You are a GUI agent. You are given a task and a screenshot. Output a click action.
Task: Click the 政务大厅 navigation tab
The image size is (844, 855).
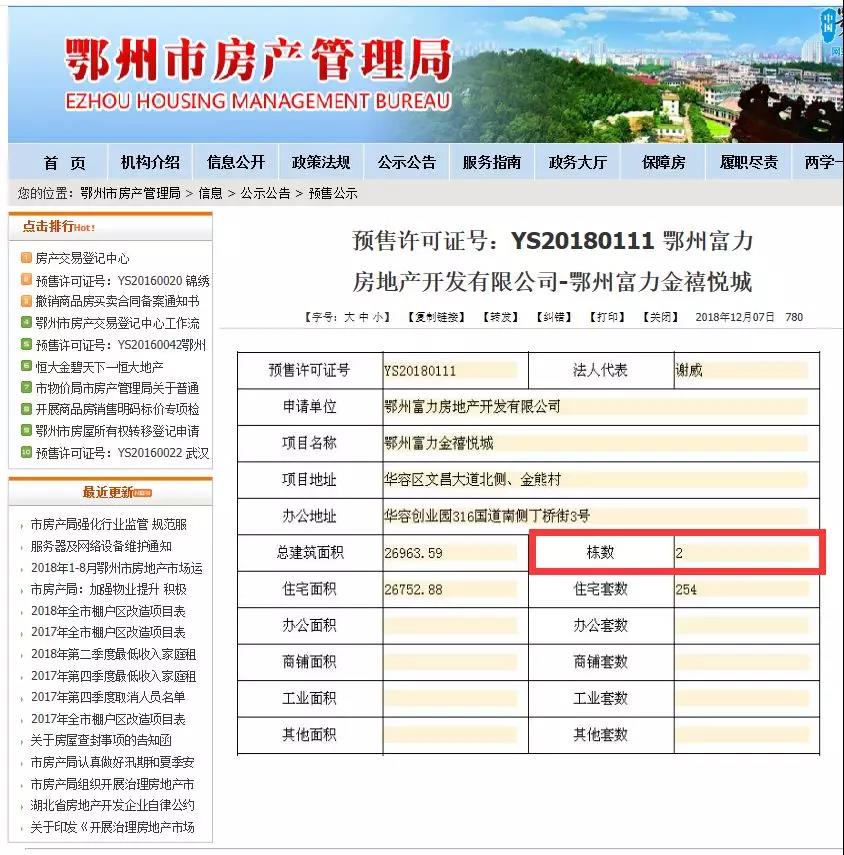coord(577,163)
